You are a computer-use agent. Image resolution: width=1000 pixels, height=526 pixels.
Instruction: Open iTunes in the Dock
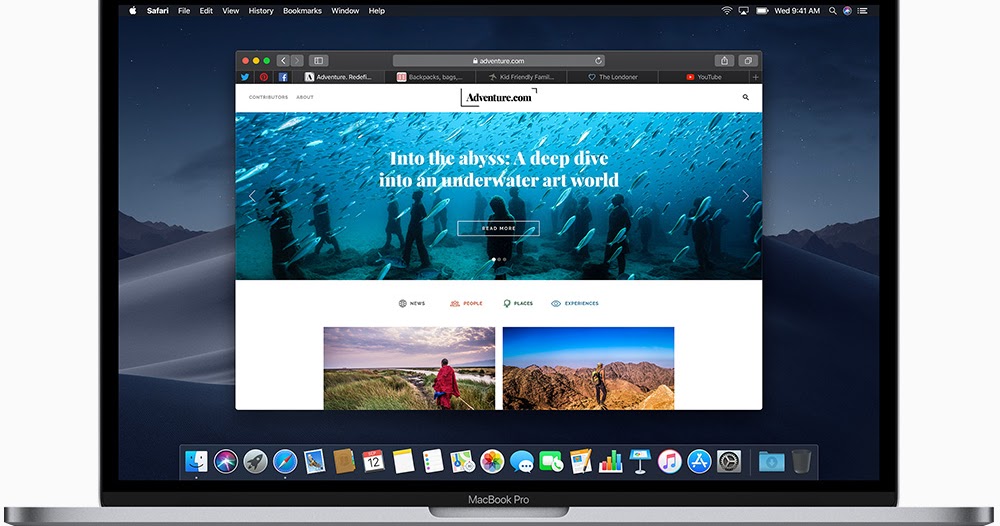coord(670,461)
